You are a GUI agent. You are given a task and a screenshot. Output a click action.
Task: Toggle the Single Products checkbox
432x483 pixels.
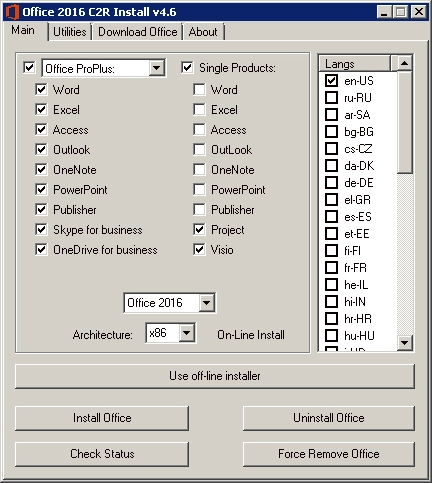(x=187, y=68)
